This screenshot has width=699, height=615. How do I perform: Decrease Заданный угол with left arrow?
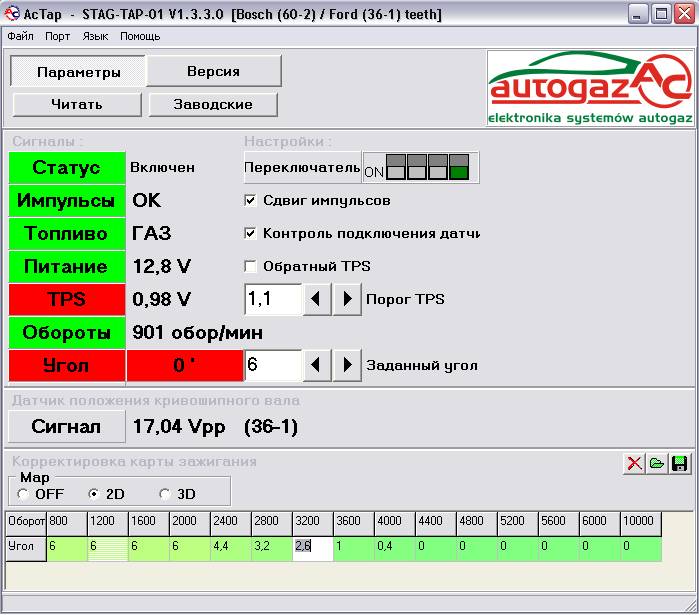(x=317, y=365)
